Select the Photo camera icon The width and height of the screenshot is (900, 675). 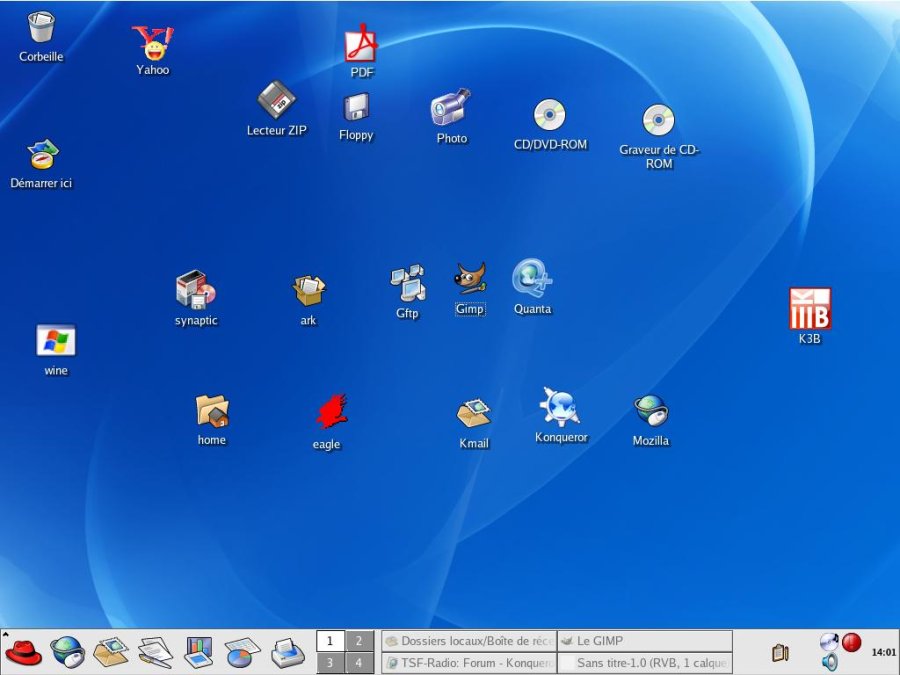[x=451, y=107]
